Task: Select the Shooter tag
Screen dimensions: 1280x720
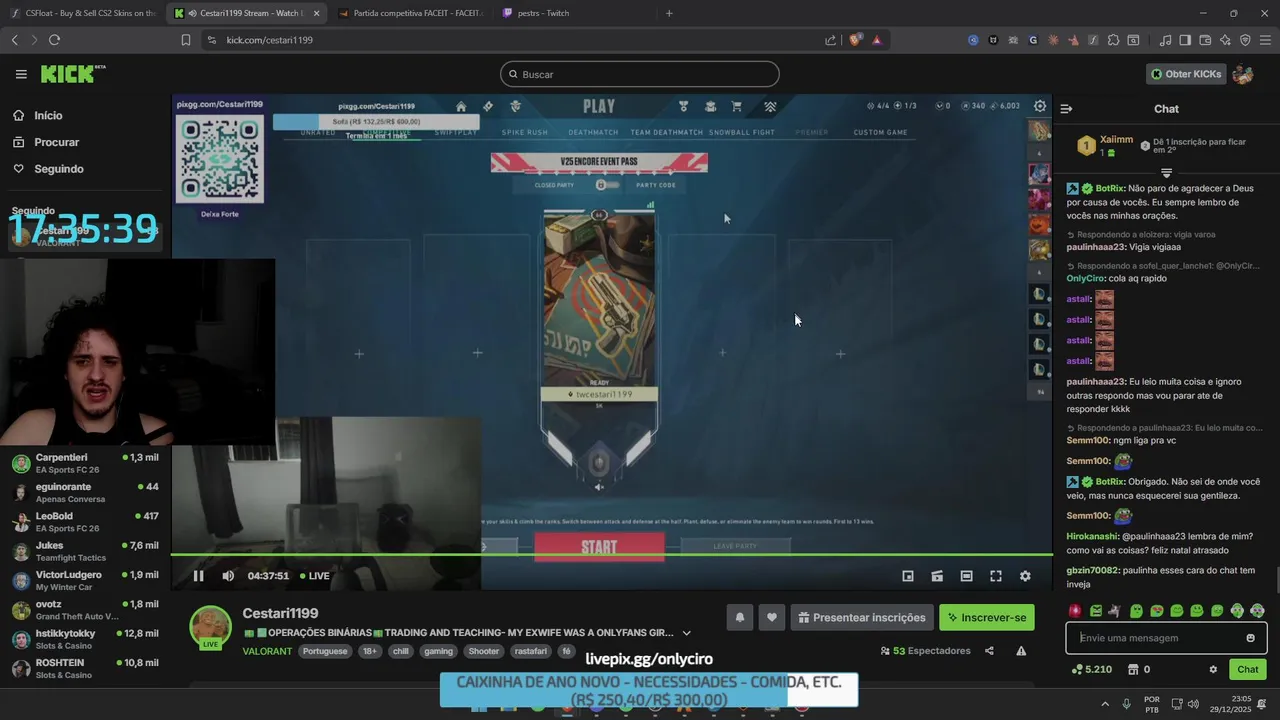Action: (x=484, y=651)
